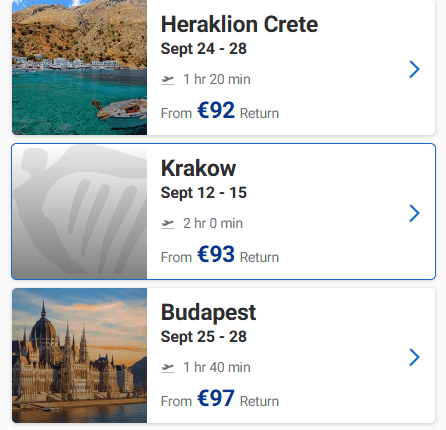The height and width of the screenshot is (430, 446).
Task: Choose the Sept 24 - 28 dates
Action: [204, 49]
